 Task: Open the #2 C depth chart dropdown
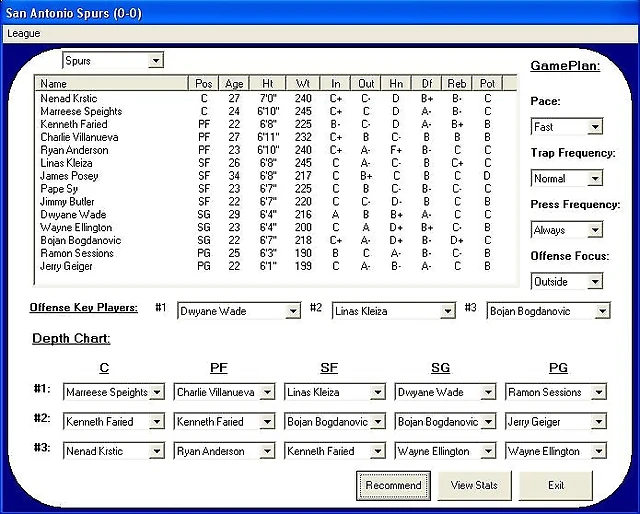click(x=114, y=421)
